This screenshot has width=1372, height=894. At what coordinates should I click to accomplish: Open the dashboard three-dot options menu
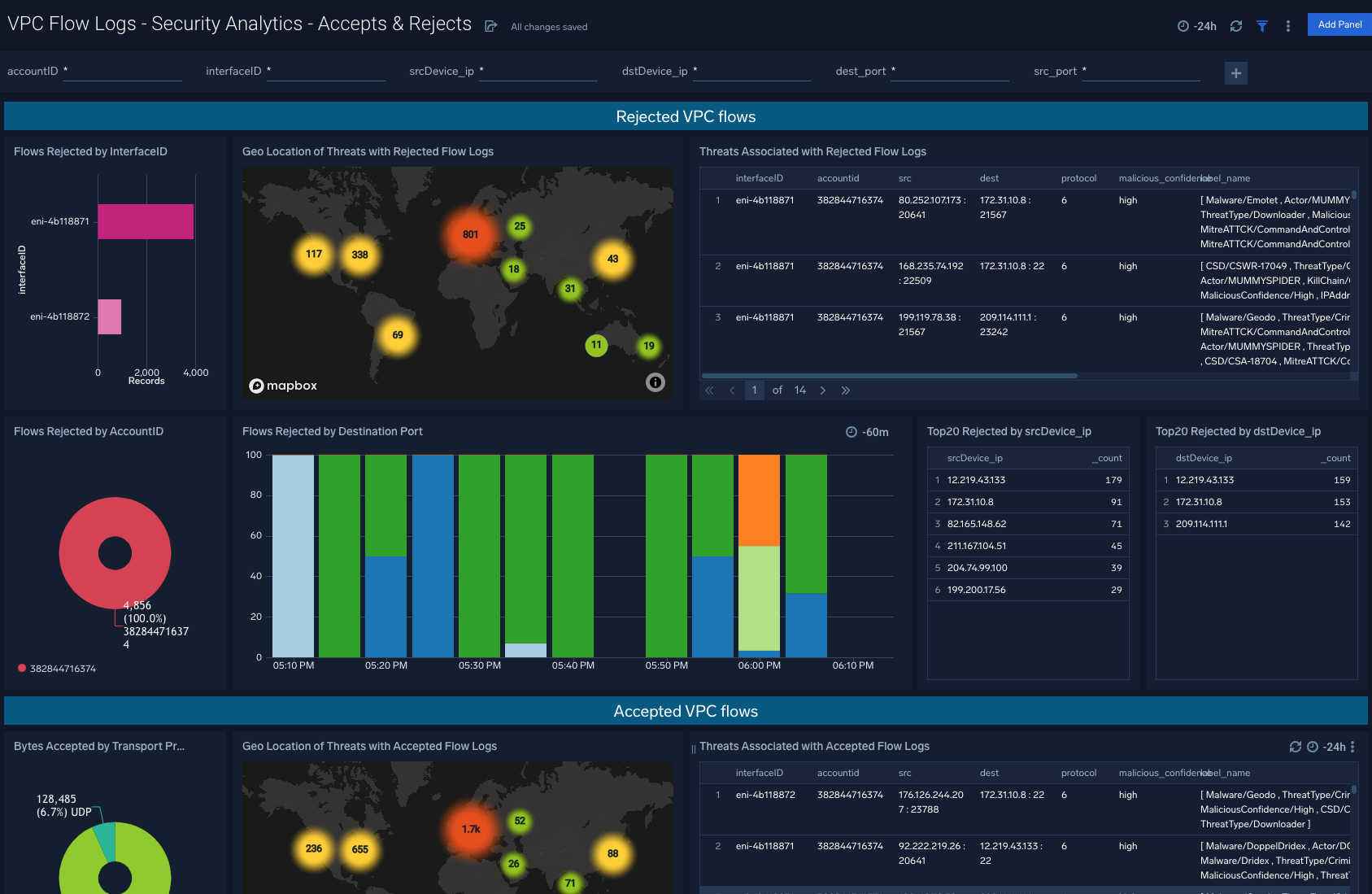pos(1287,25)
